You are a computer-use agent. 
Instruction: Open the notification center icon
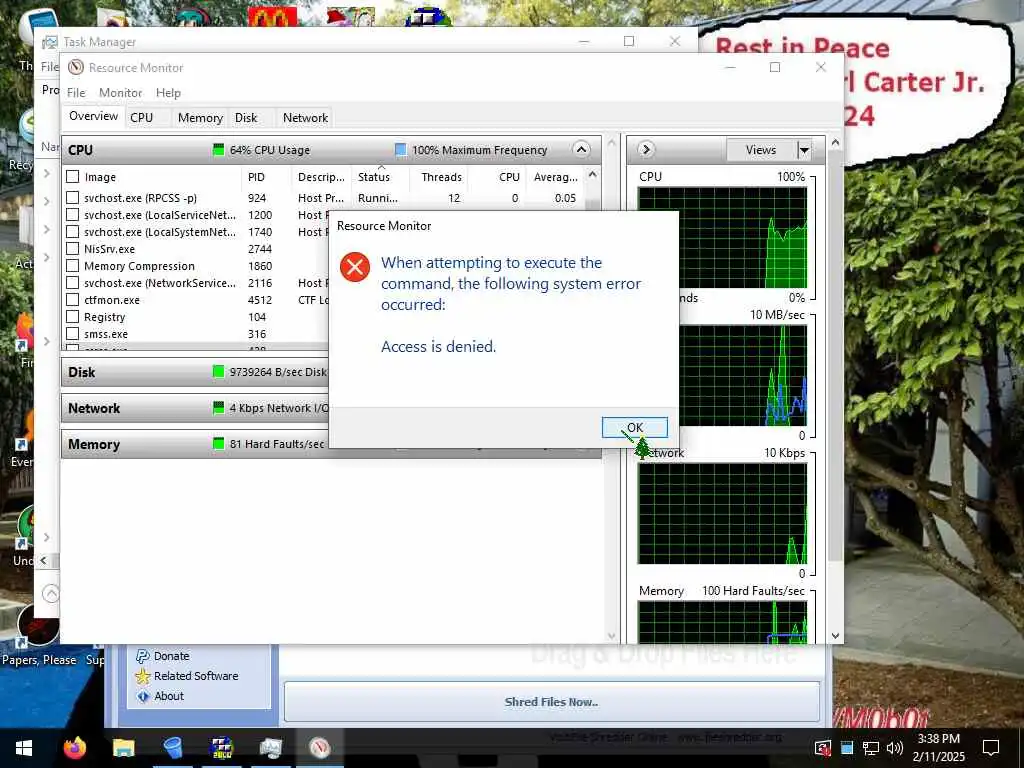click(991, 748)
